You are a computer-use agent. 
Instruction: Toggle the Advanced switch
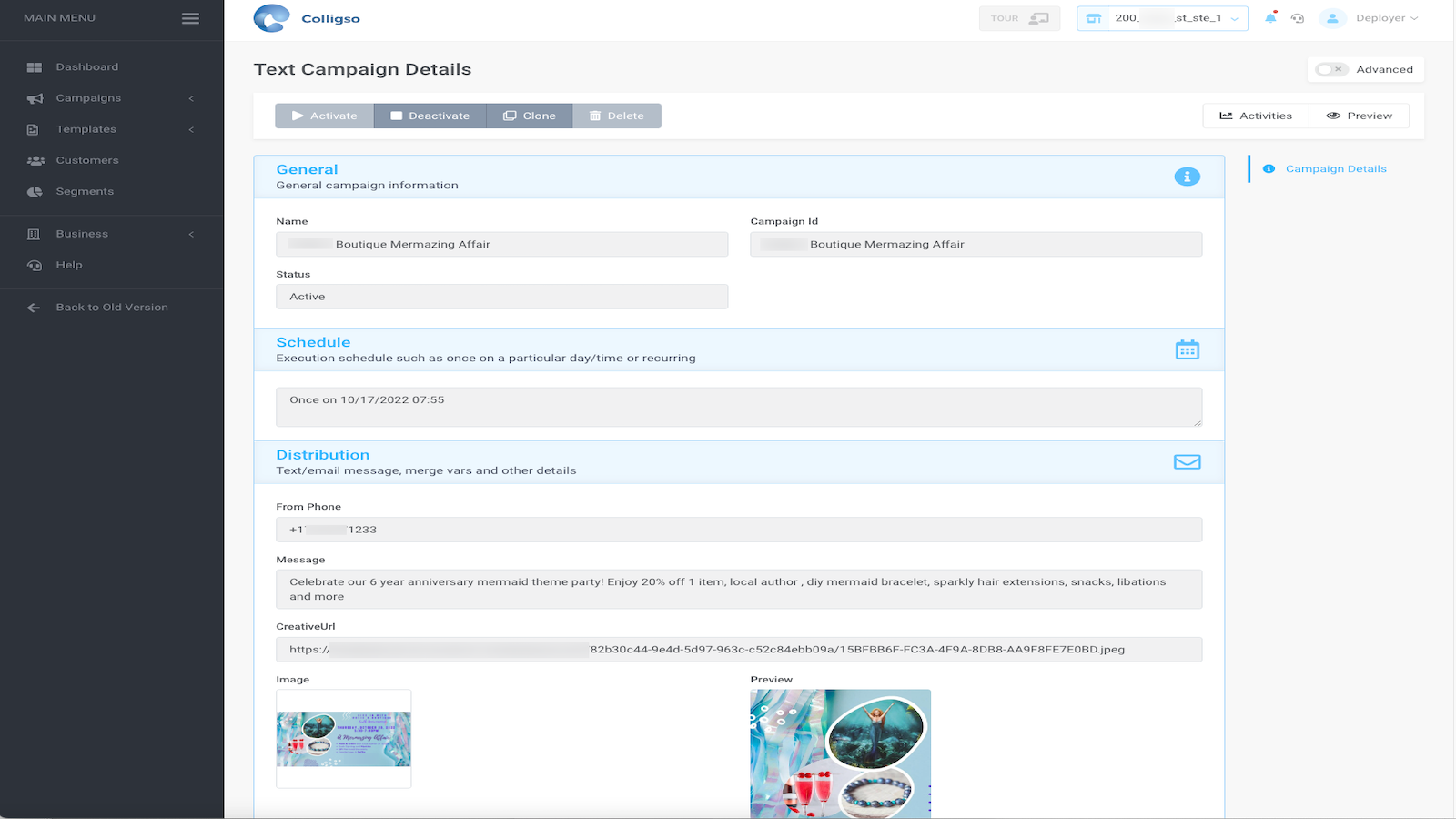point(1331,69)
